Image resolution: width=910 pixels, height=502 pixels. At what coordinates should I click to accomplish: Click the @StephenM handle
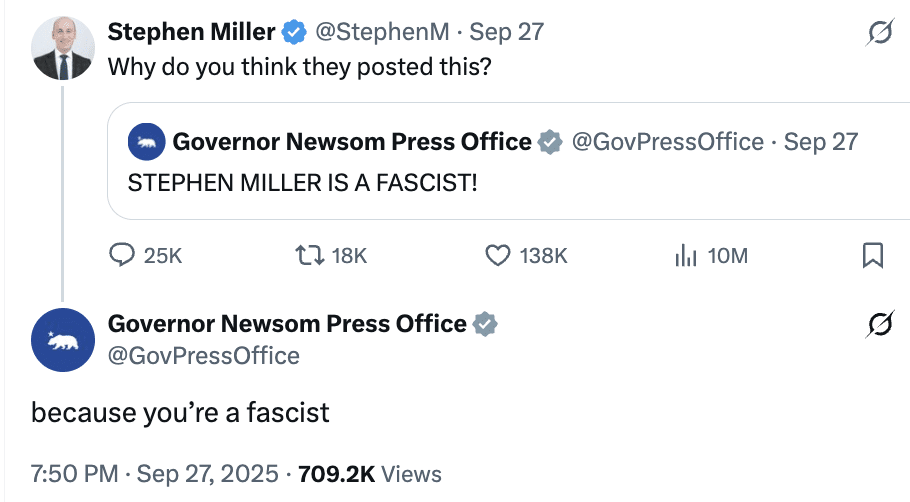point(385,32)
